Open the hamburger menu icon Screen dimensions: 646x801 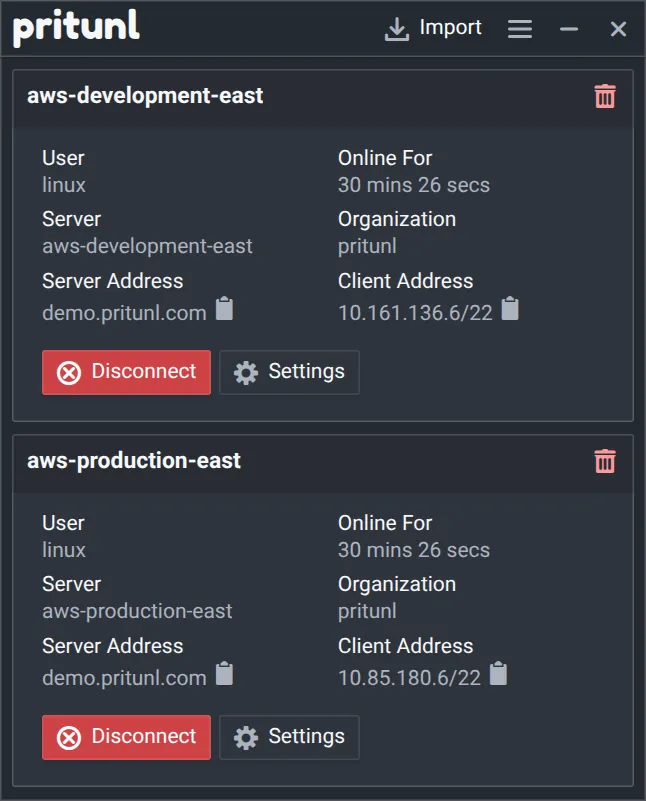(x=519, y=28)
